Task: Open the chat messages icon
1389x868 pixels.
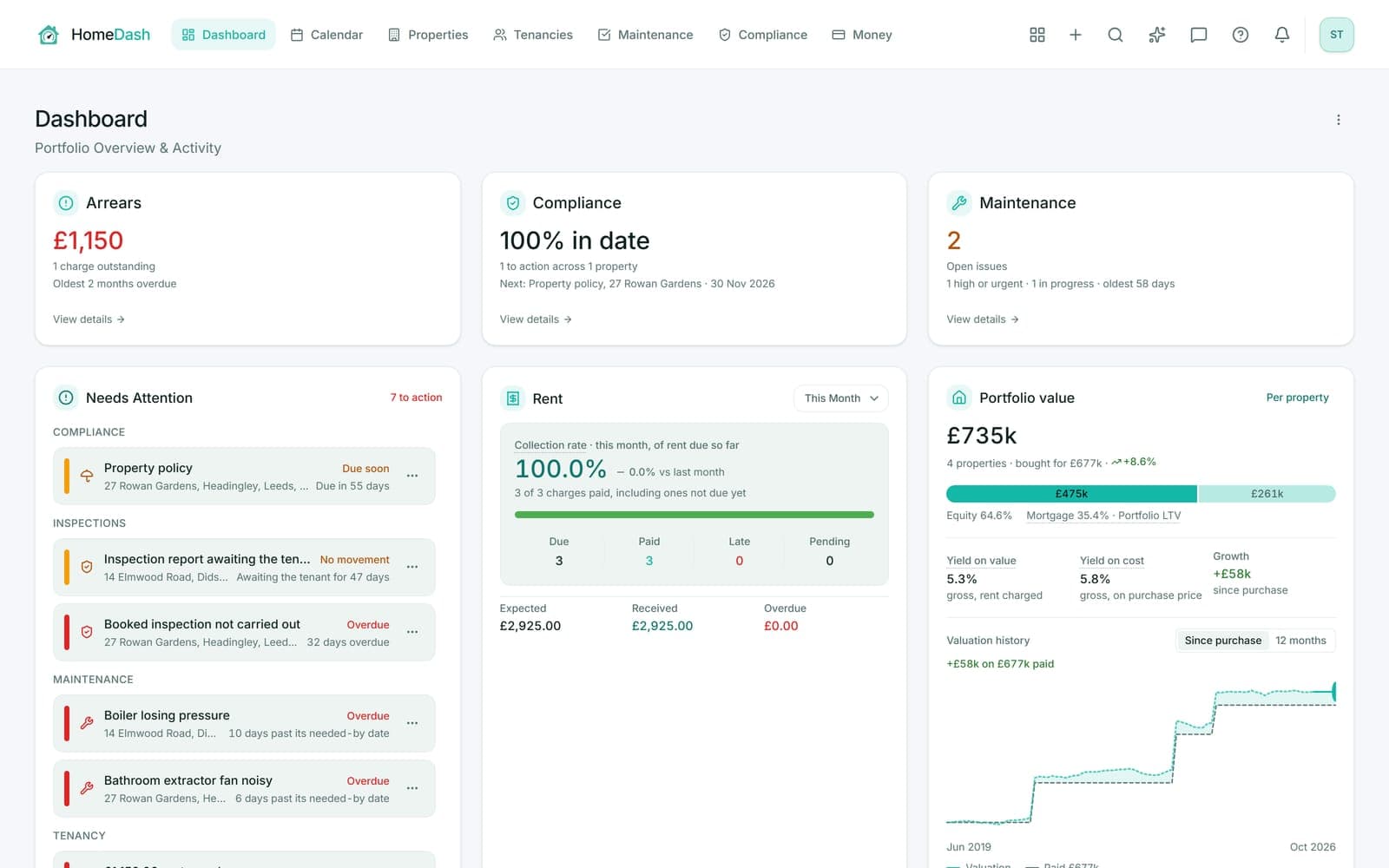Action: pyautogui.click(x=1198, y=35)
